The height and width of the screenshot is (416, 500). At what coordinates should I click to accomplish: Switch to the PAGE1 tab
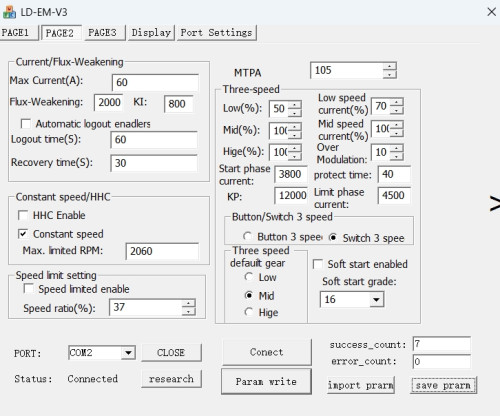[18, 33]
